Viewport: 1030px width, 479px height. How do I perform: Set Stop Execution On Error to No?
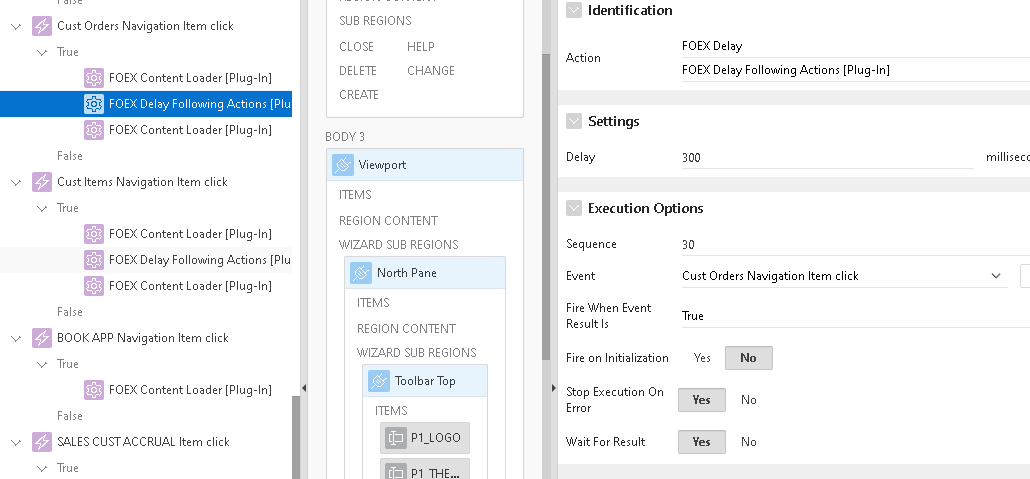(748, 400)
